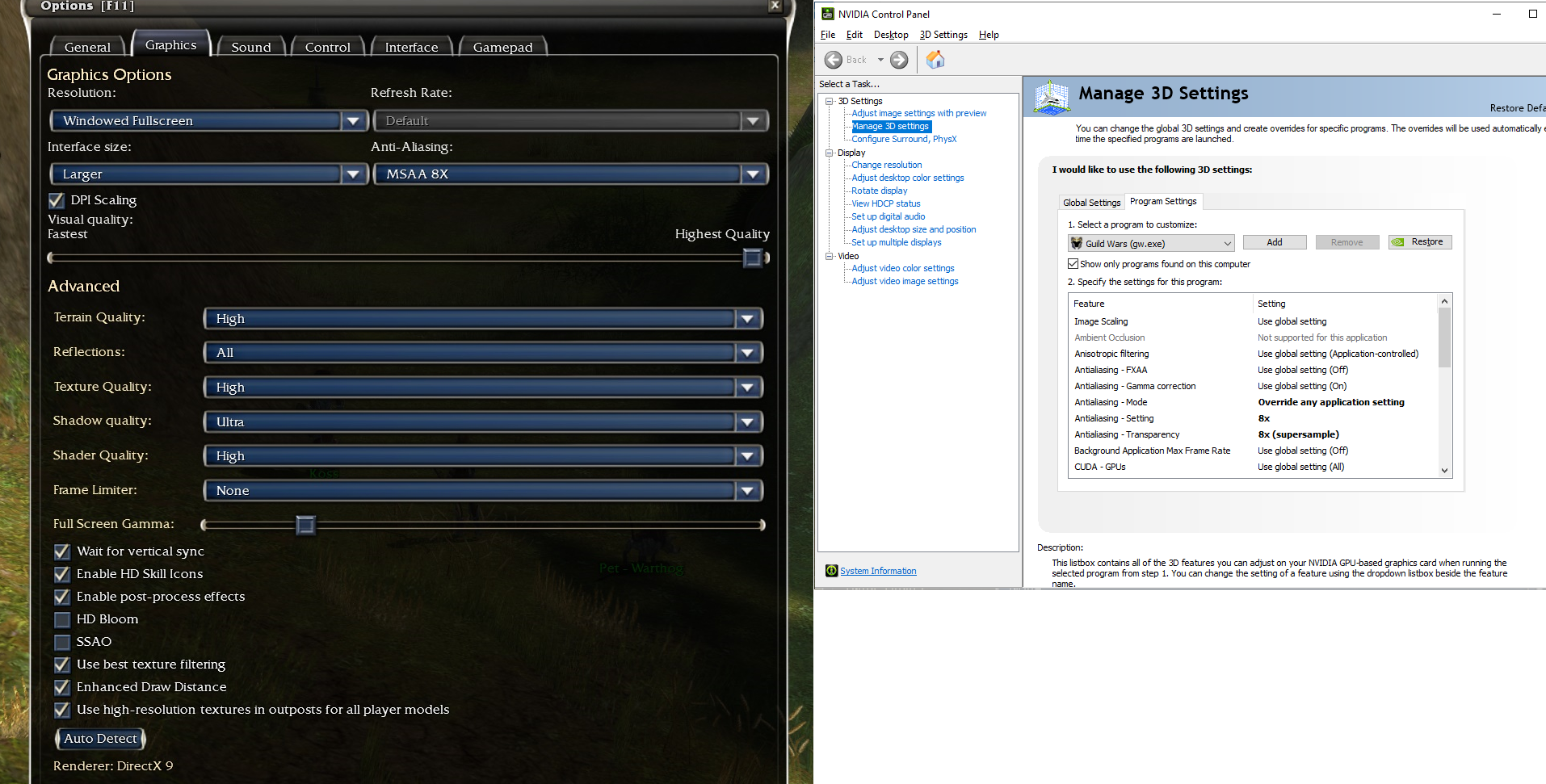This screenshot has height=784, width=1546.
Task: Open the Help menu
Action: 989,35
